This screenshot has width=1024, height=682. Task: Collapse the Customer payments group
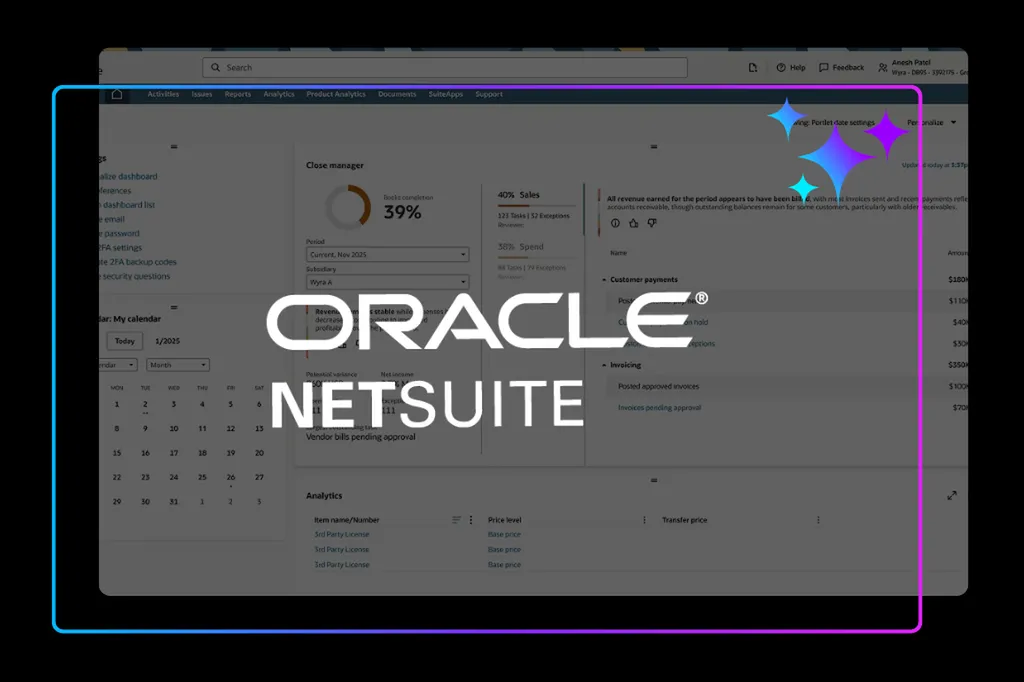604,280
